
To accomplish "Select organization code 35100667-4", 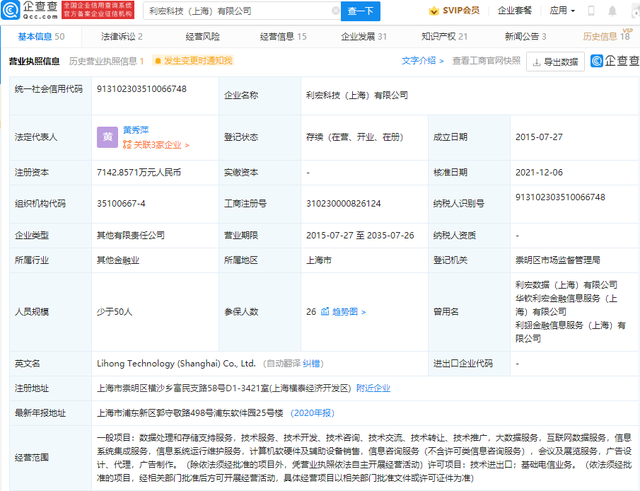I will (x=121, y=204).
